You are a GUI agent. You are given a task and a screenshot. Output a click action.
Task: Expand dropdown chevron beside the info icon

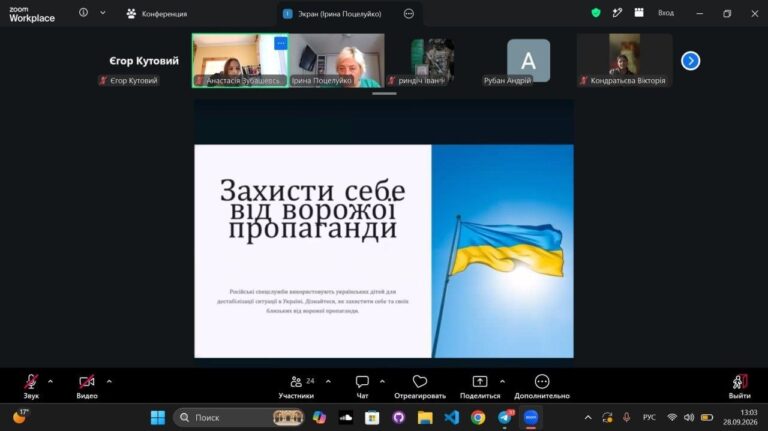103,13
